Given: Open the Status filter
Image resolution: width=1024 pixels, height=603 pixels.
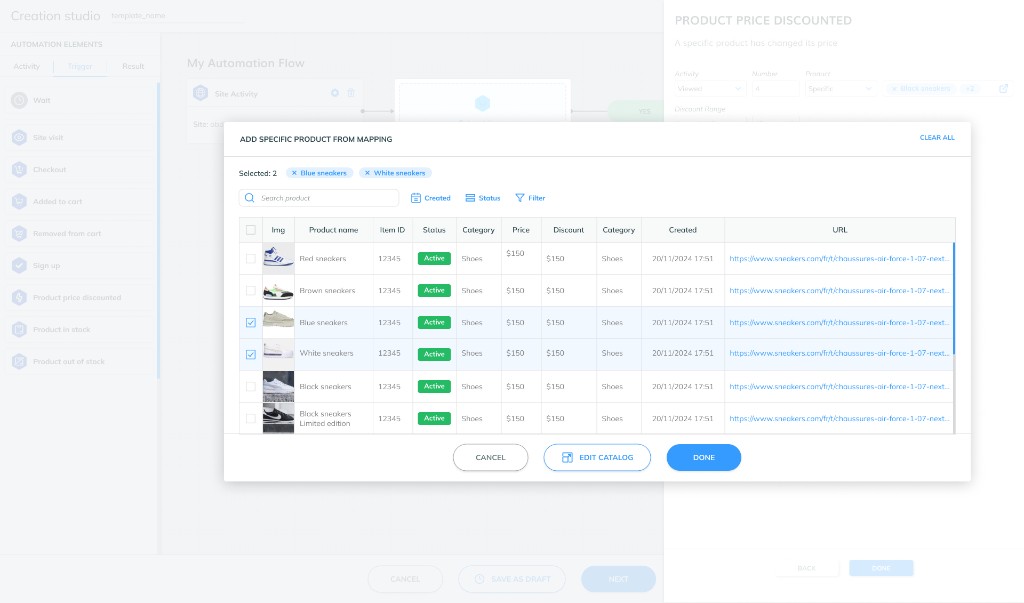Looking at the screenshot, I should tap(483, 198).
